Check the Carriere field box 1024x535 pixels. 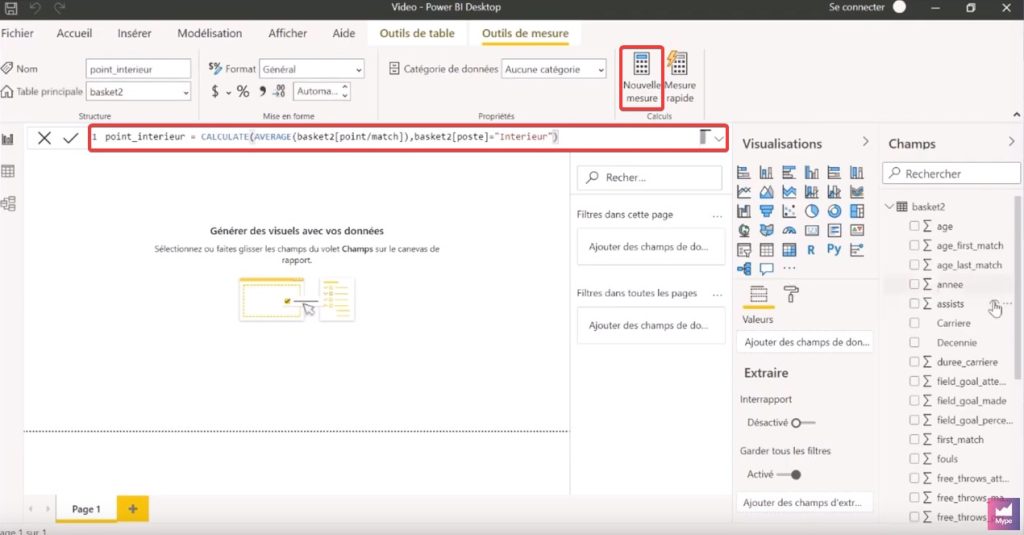(x=914, y=323)
